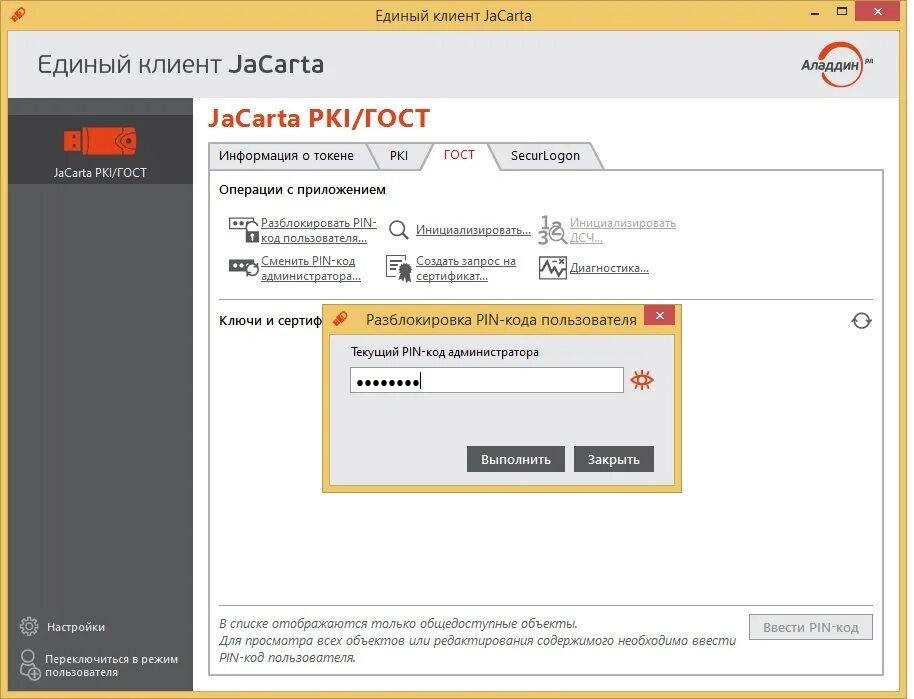
Task: Click the certificate request icon
Action: click(x=399, y=268)
